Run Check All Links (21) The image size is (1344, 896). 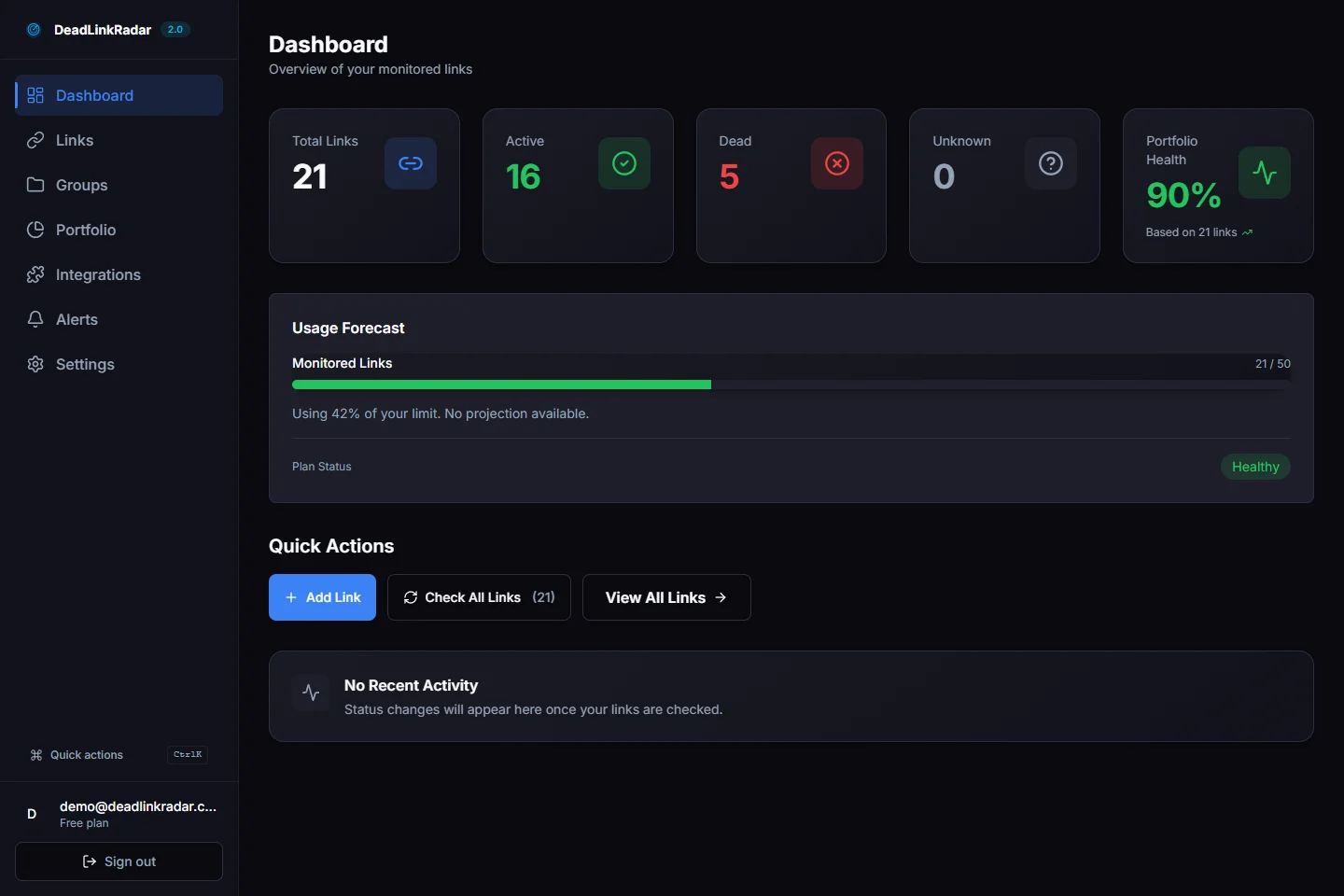coord(479,597)
